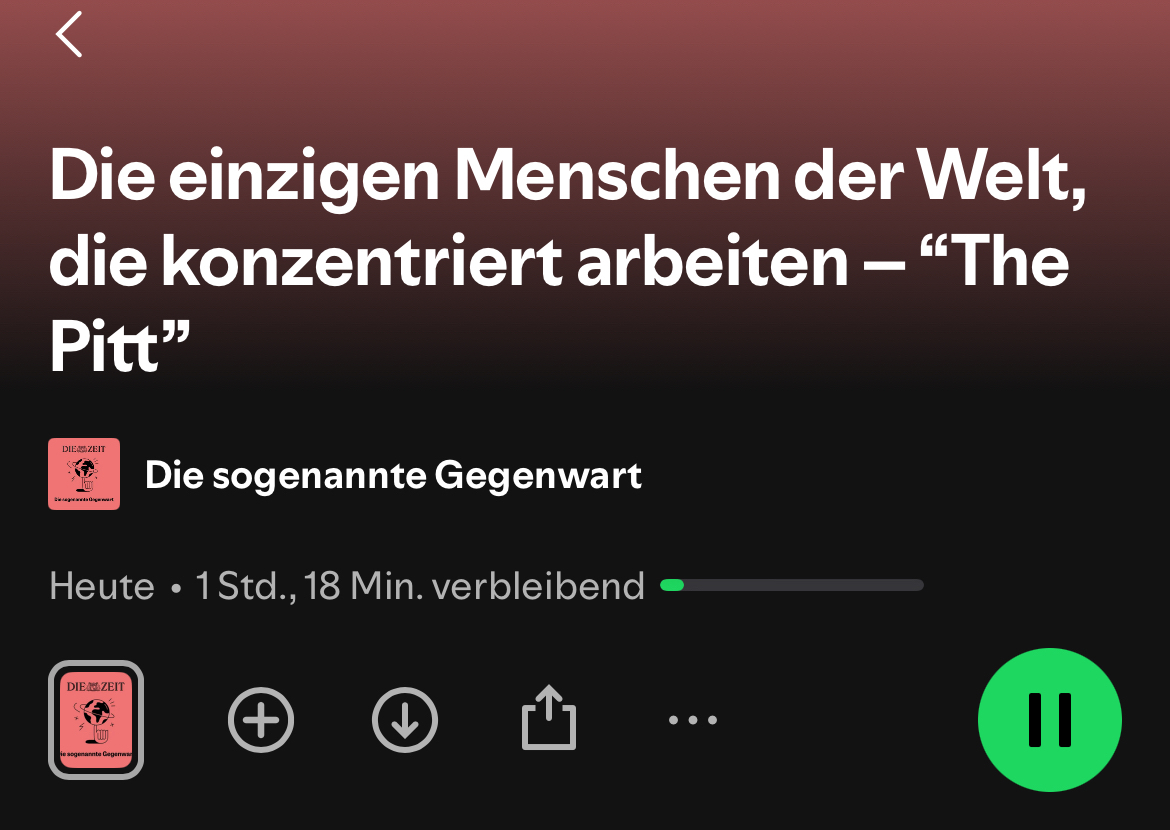The height and width of the screenshot is (830, 1170).
Task: Go back using the left chevron arrow
Action: [x=69, y=34]
